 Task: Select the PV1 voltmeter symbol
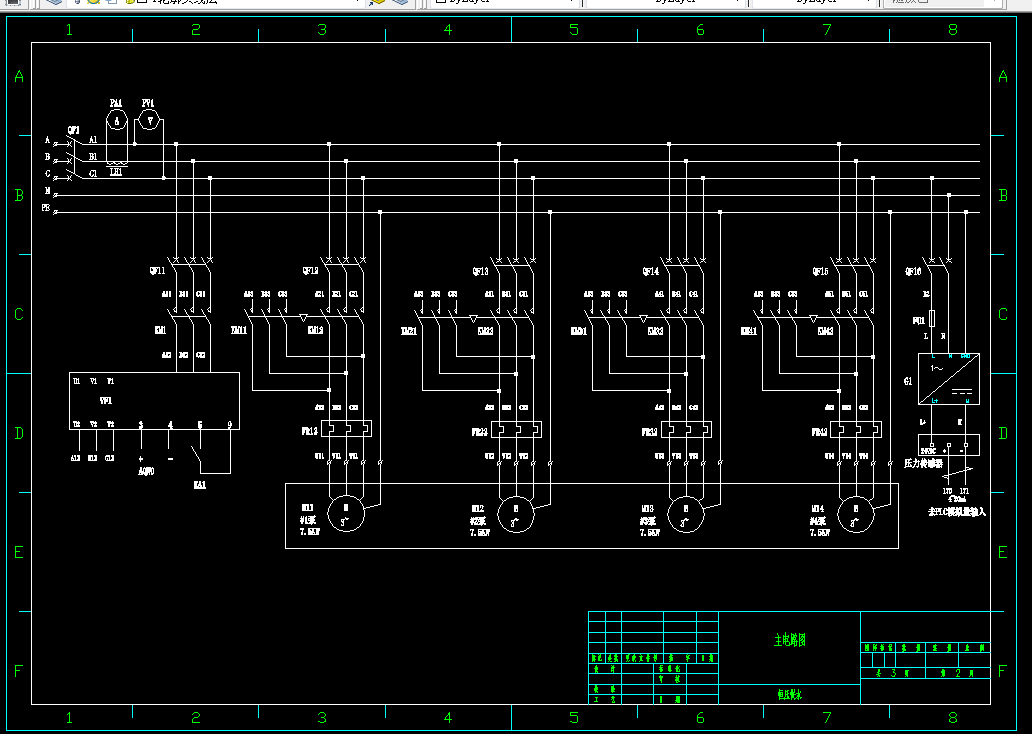(149, 120)
